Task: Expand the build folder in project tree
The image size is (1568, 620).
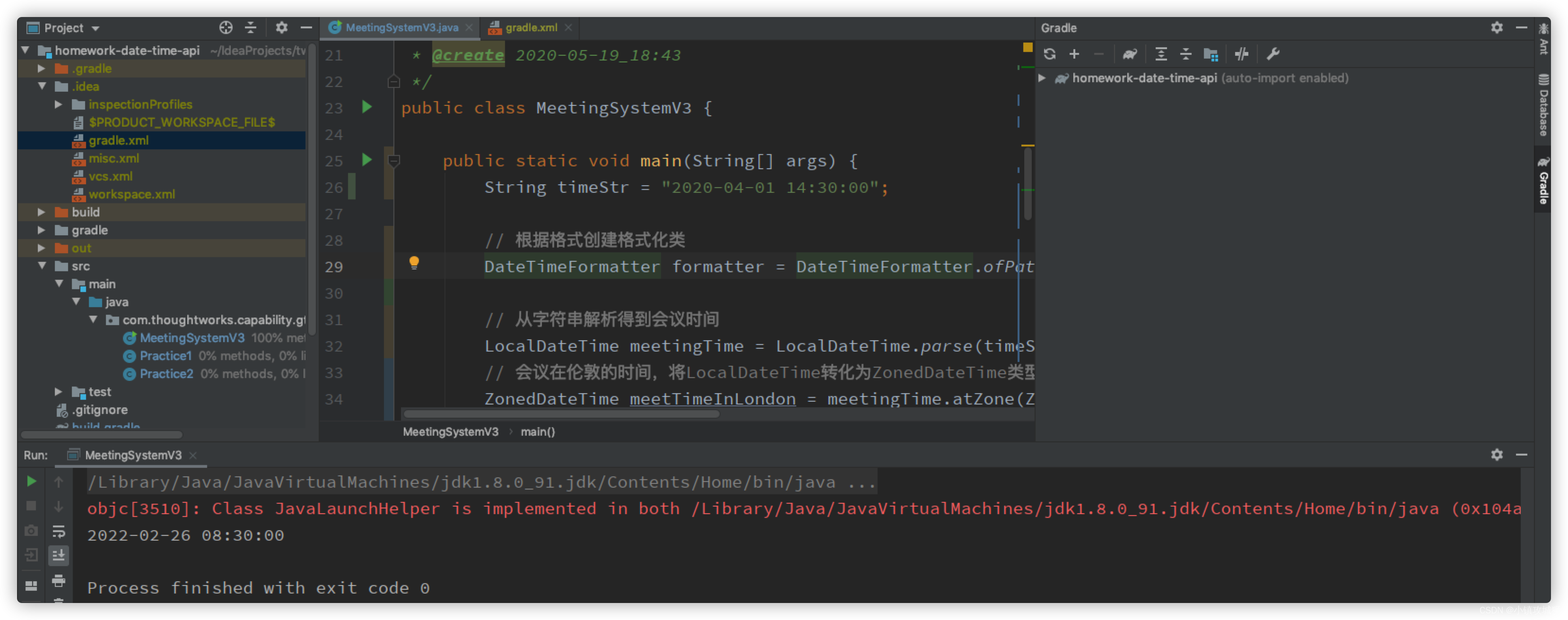Action: point(42,212)
